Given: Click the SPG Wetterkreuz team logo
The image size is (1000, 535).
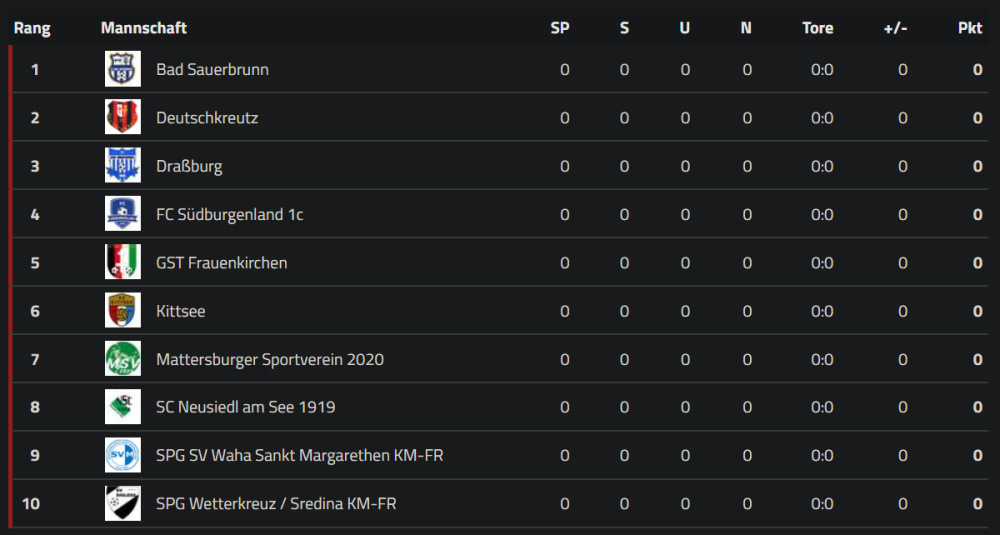Looking at the screenshot, I should [x=123, y=504].
